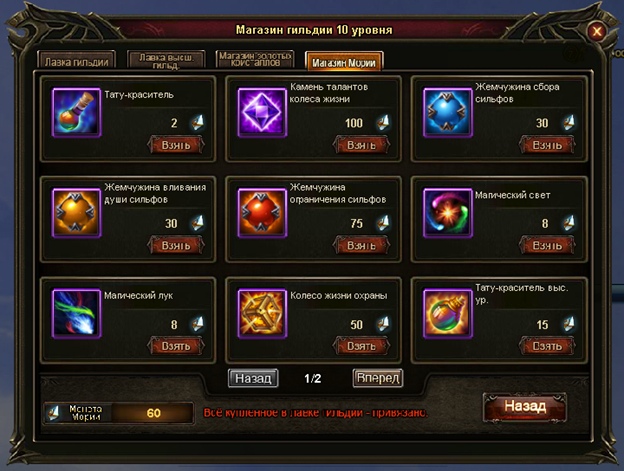Take Магический свет using Взять button
Viewport: 624px width, 471px height.
coord(547,245)
